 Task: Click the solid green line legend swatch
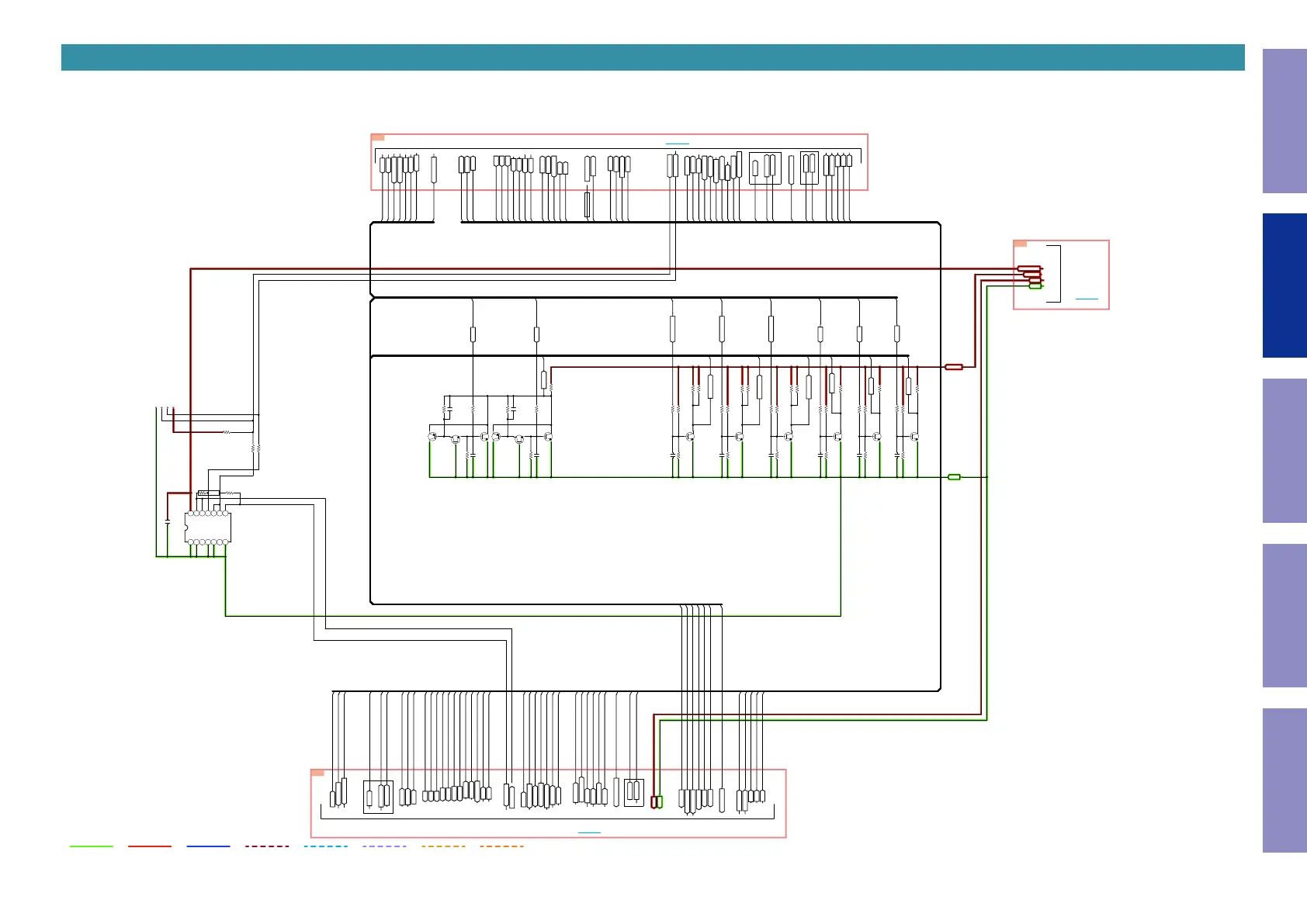point(92,846)
